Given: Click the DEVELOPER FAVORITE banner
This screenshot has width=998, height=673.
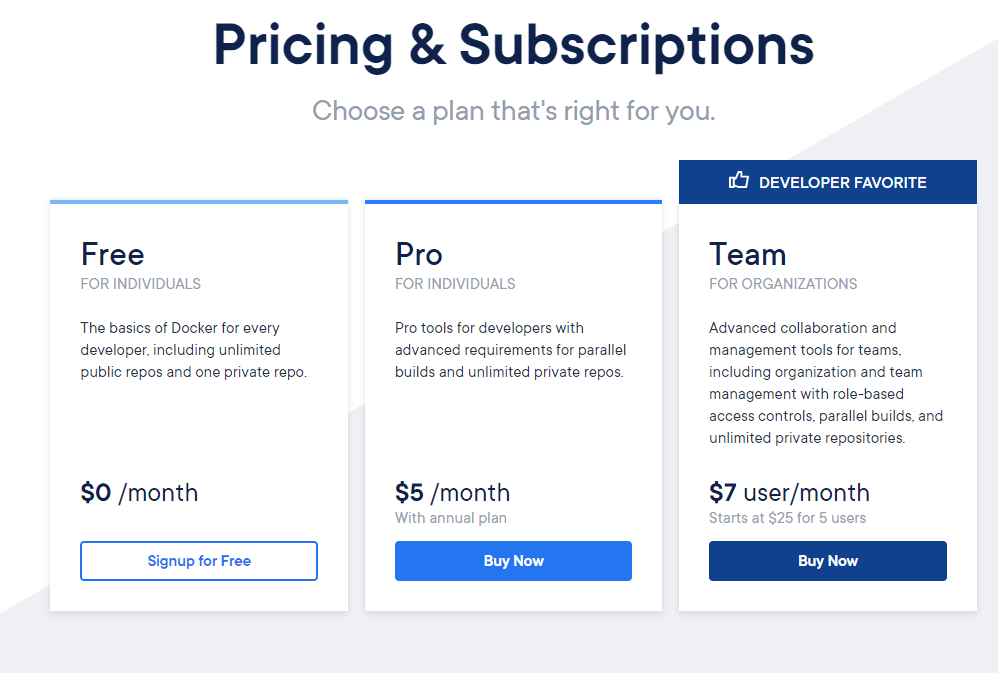Looking at the screenshot, I should (x=828, y=181).
